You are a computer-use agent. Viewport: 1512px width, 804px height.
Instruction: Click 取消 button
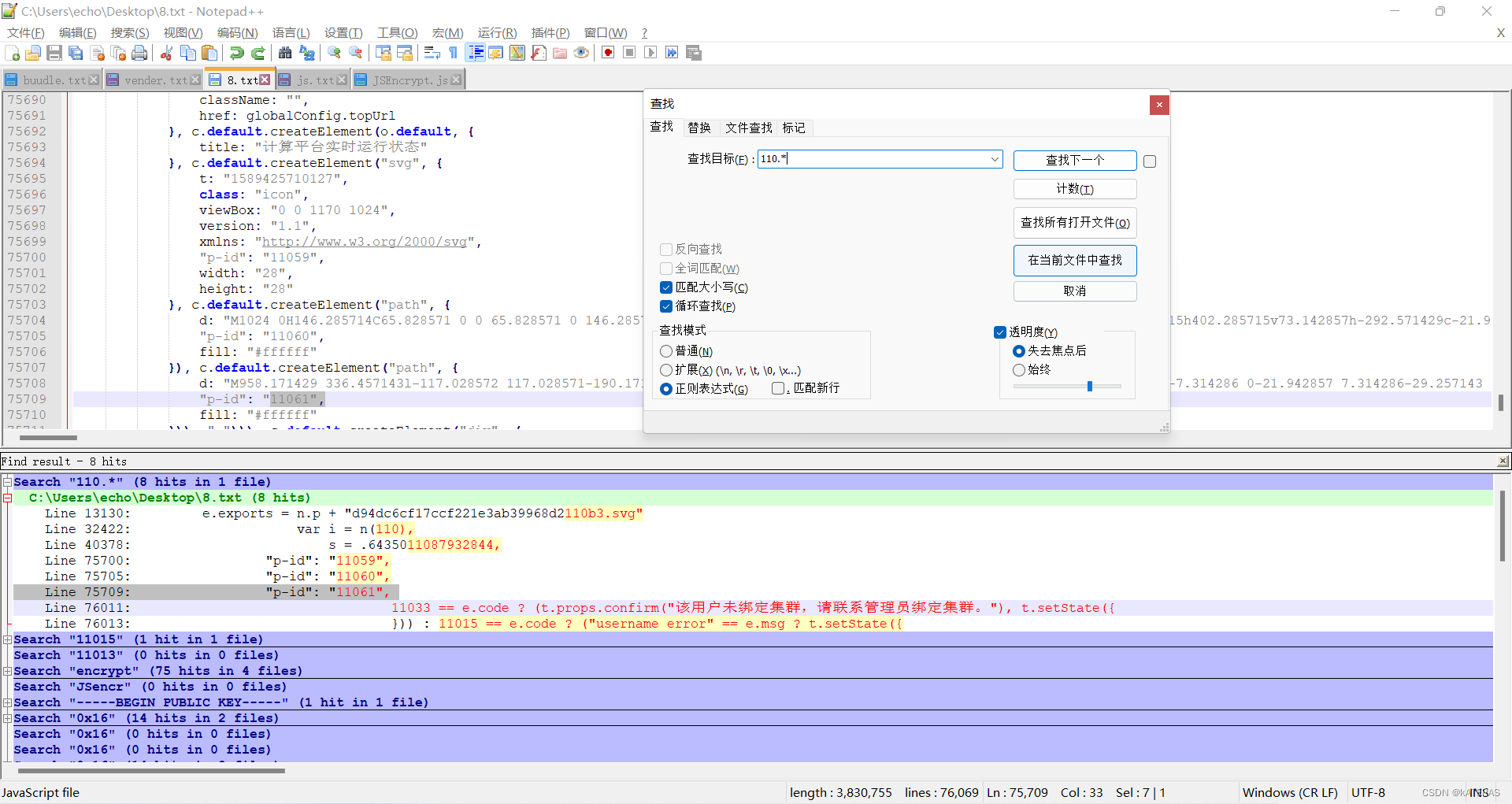pos(1075,291)
